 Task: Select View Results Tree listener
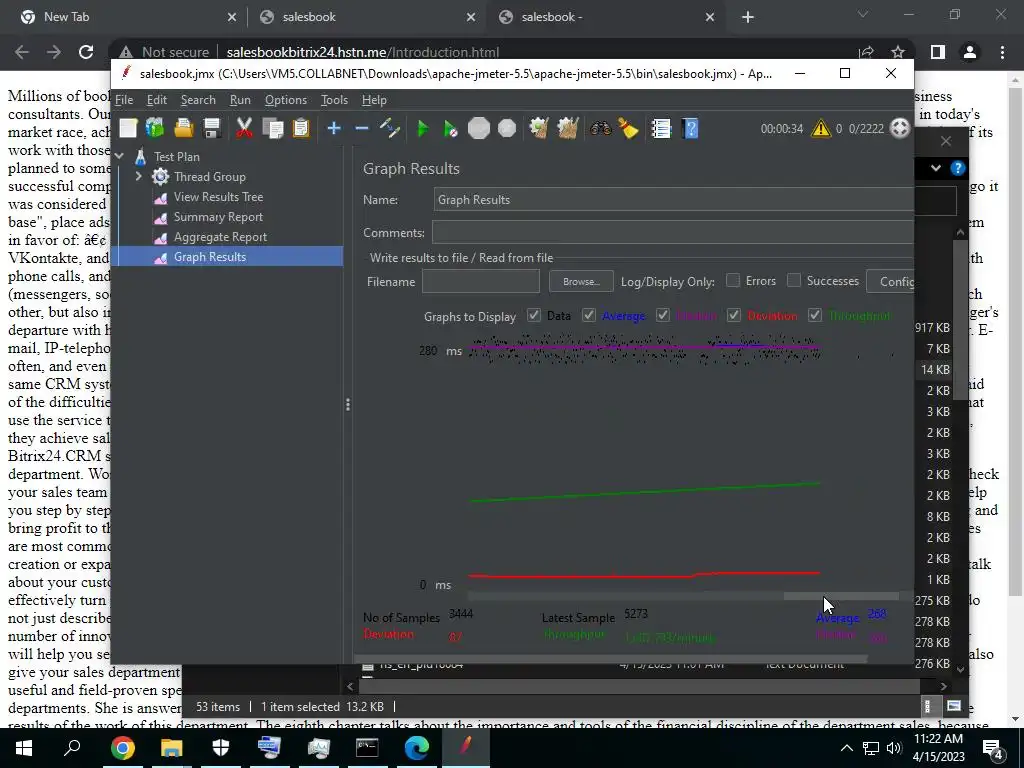coord(218,197)
